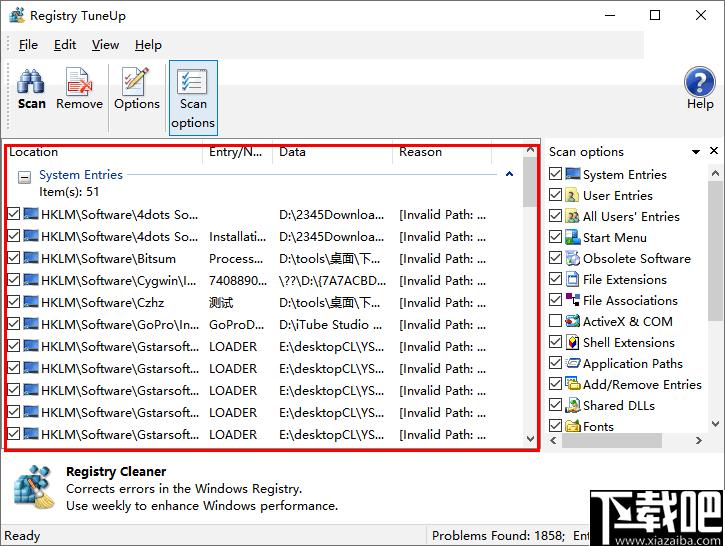The width and height of the screenshot is (725, 546).
Task: Click the File Associations icon
Action: pyautogui.click(x=572, y=300)
